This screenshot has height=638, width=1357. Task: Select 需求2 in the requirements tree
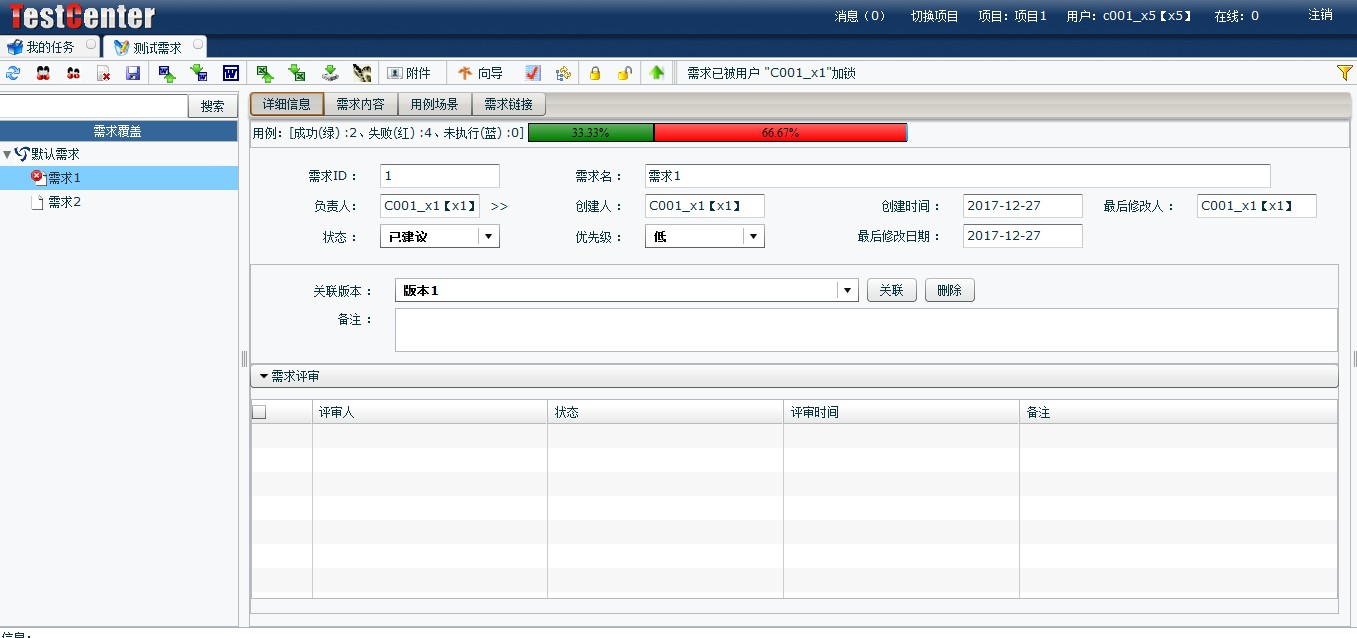tap(64, 202)
